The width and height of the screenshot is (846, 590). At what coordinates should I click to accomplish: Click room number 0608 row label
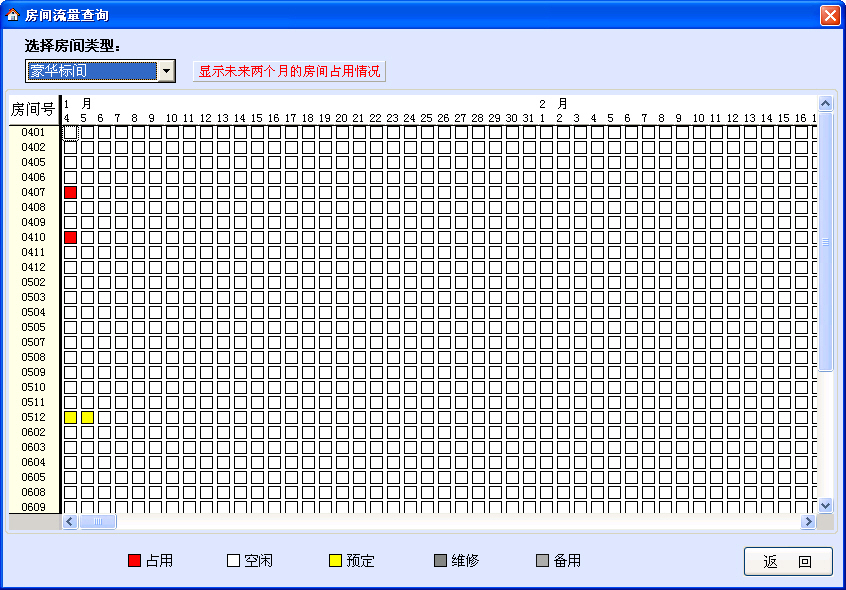click(33, 492)
